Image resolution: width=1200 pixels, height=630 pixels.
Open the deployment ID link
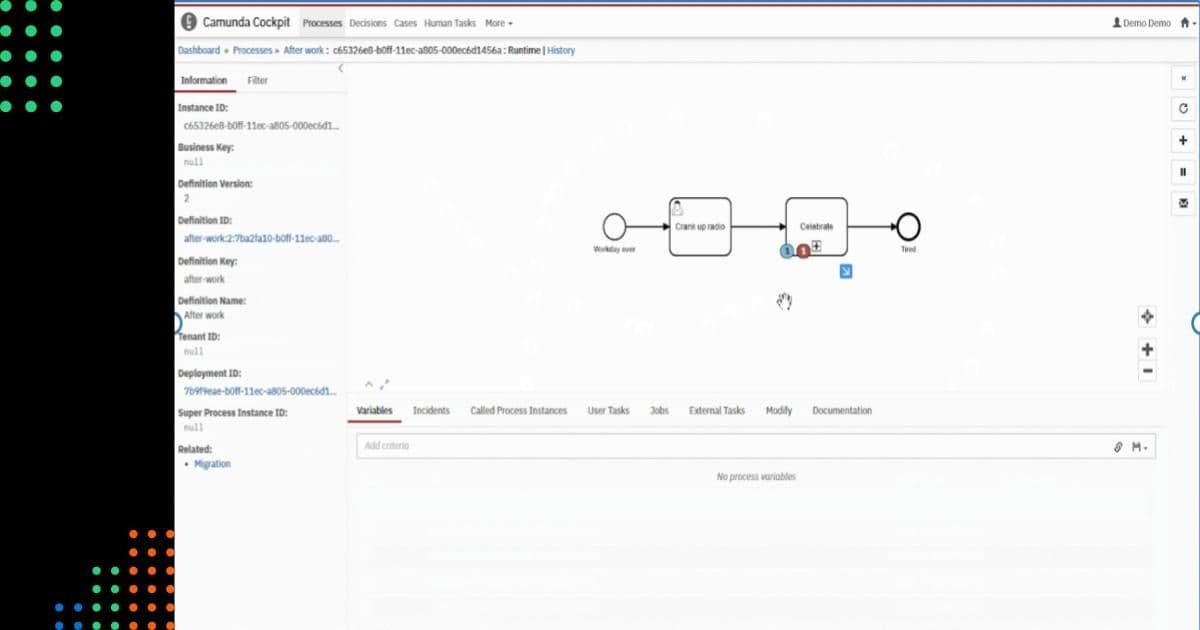tap(261, 391)
